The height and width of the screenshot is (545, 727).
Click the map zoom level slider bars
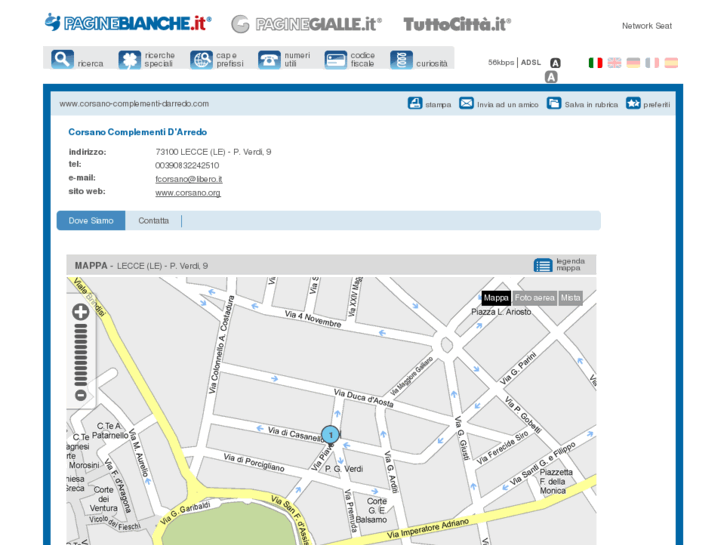pyautogui.click(x=81, y=355)
